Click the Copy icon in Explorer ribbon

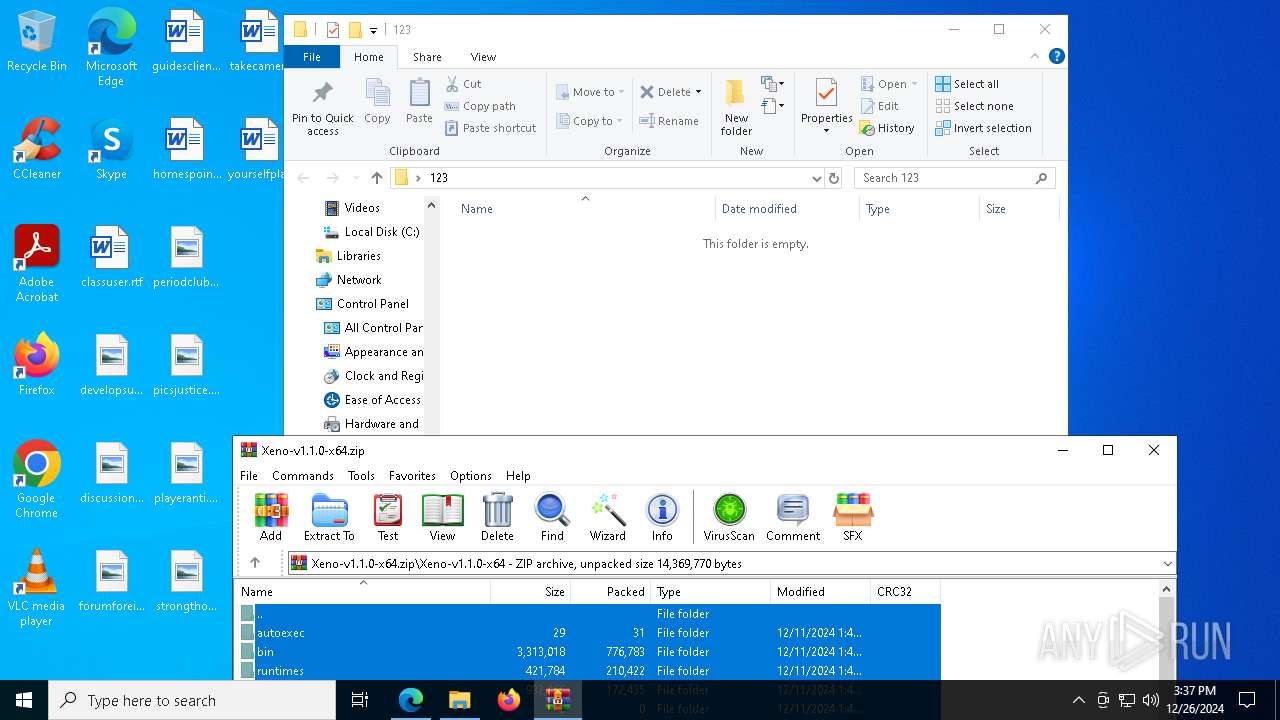(377, 101)
